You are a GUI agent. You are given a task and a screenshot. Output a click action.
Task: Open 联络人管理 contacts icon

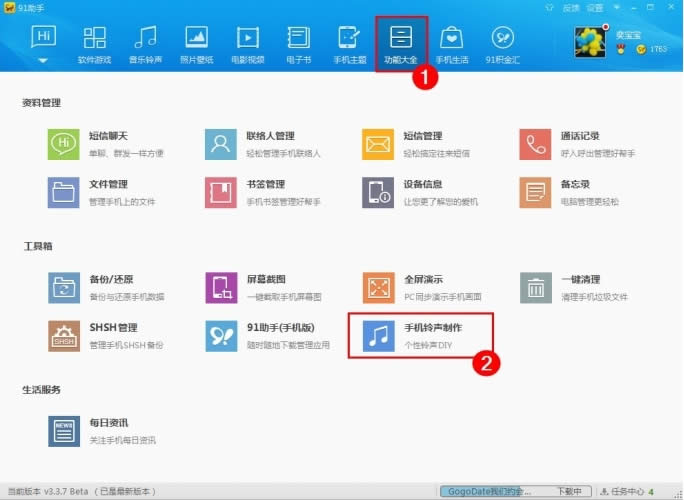point(221,144)
